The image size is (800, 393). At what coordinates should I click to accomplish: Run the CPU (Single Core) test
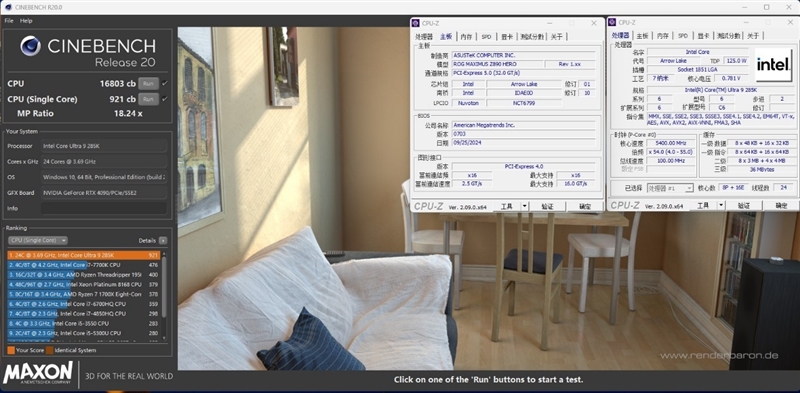148,99
